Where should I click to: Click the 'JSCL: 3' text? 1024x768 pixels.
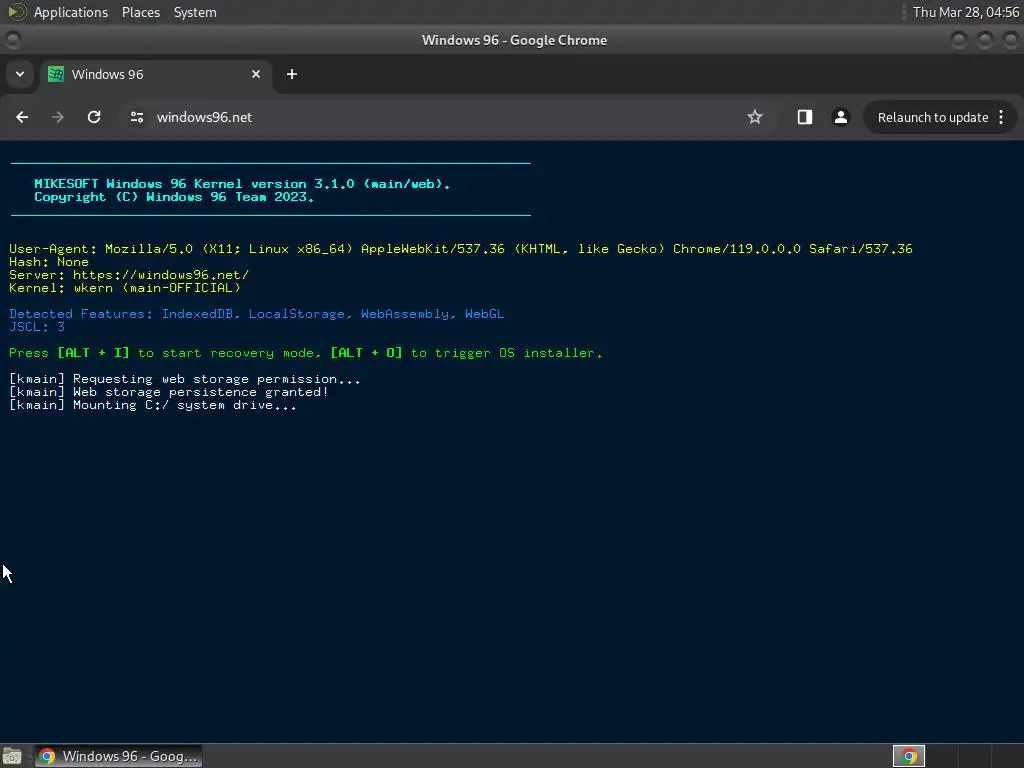tap(37, 327)
